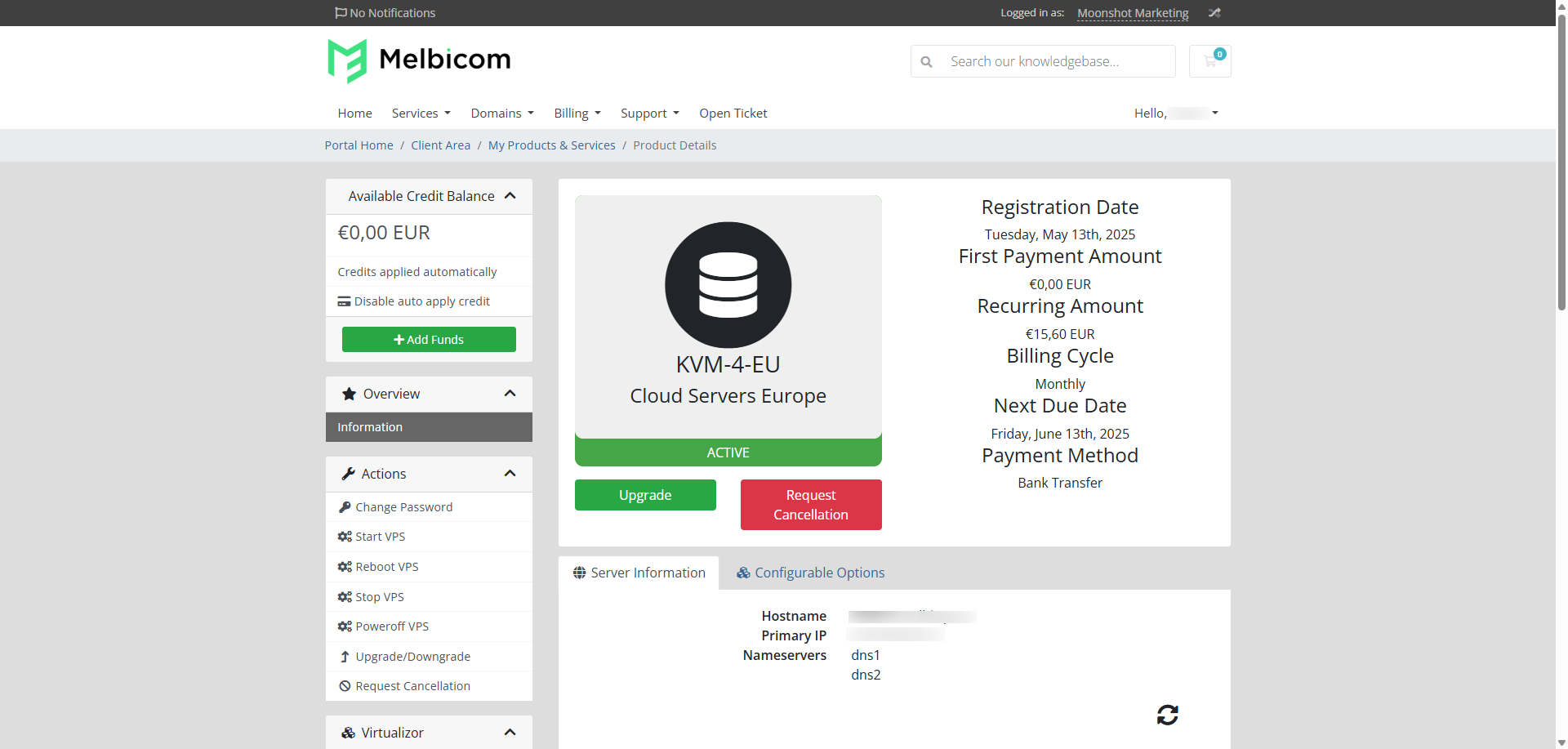Follow the Portal Home breadcrumb link
This screenshot has height=749, width=1568.
pyautogui.click(x=359, y=145)
